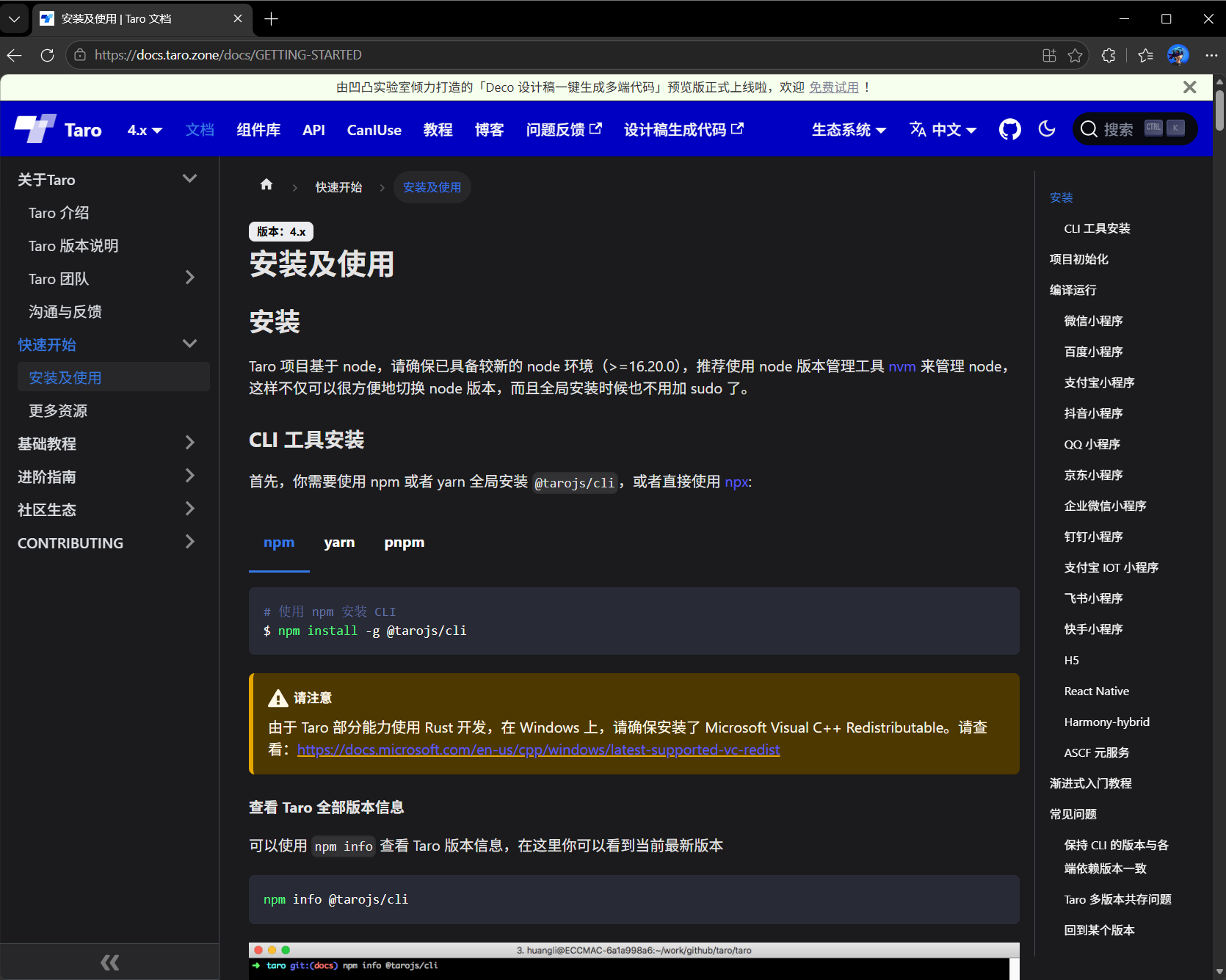This screenshot has height=980, width=1226.
Task: Open Microsoft VC redist link
Action: pos(538,749)
